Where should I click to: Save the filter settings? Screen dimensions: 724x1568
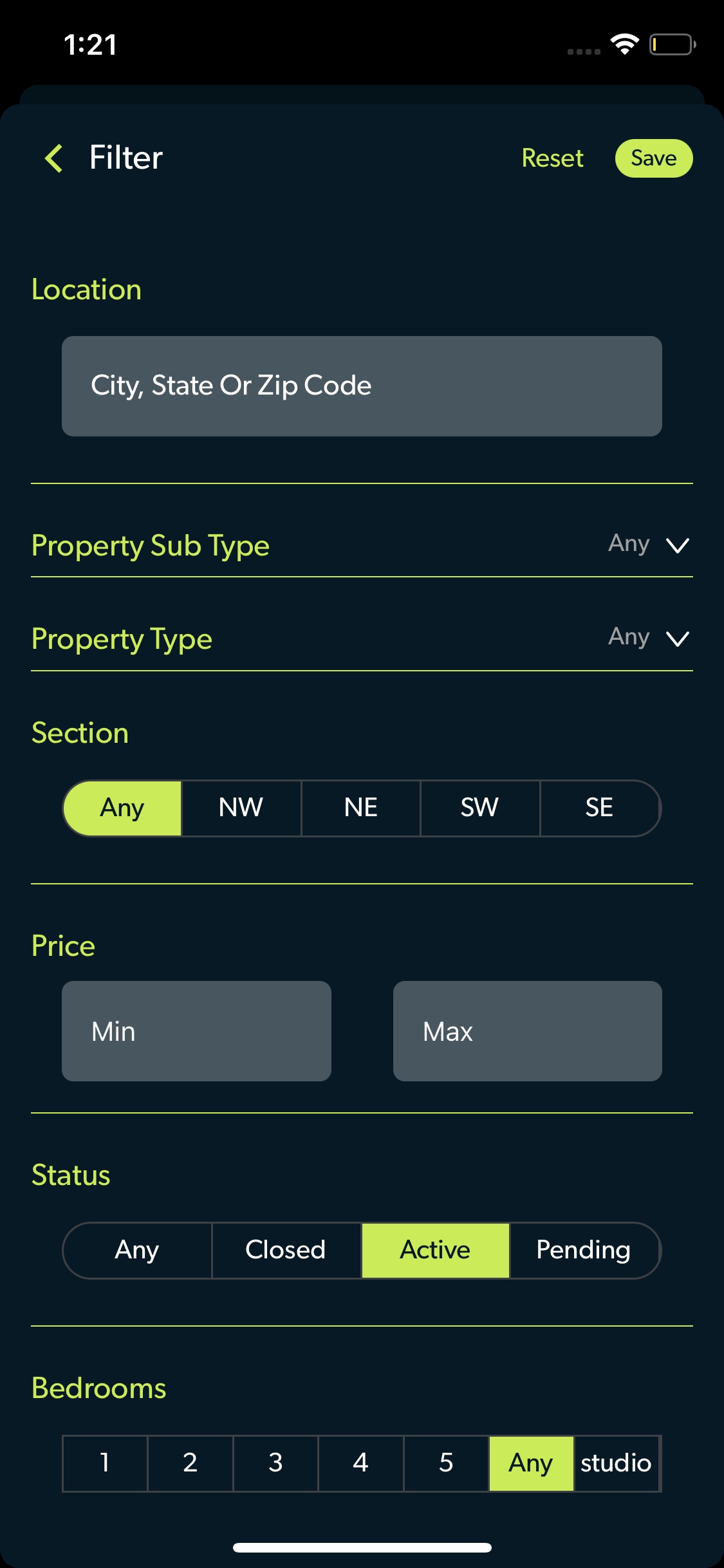pyautogui.click(x=654, y=158)
